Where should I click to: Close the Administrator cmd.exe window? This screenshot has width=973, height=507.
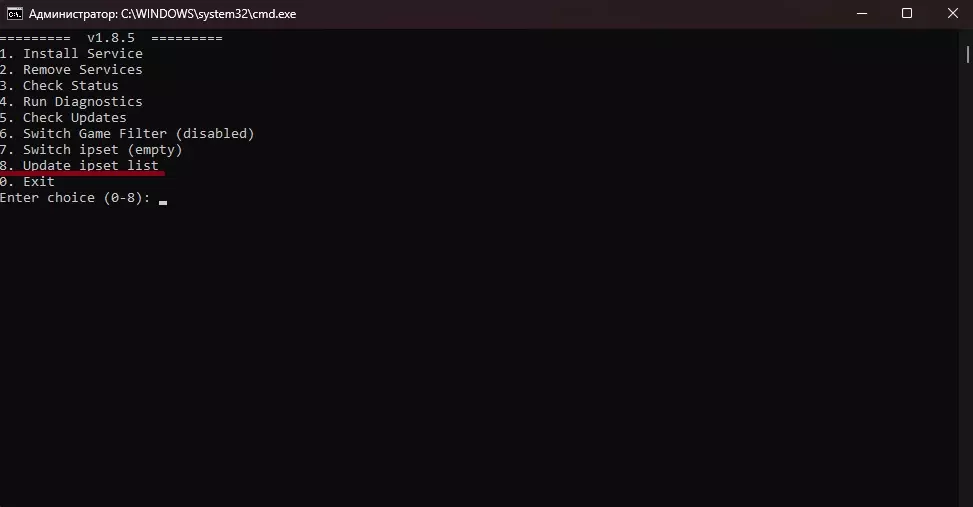pyautogui.click(x=953, y=14)
